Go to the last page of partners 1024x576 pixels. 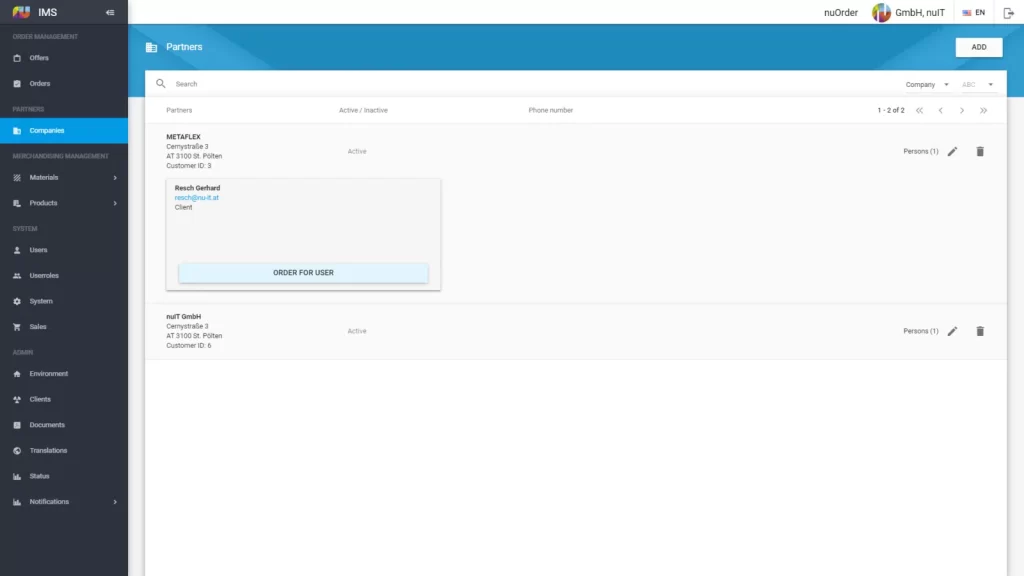[x=984, y=110]
